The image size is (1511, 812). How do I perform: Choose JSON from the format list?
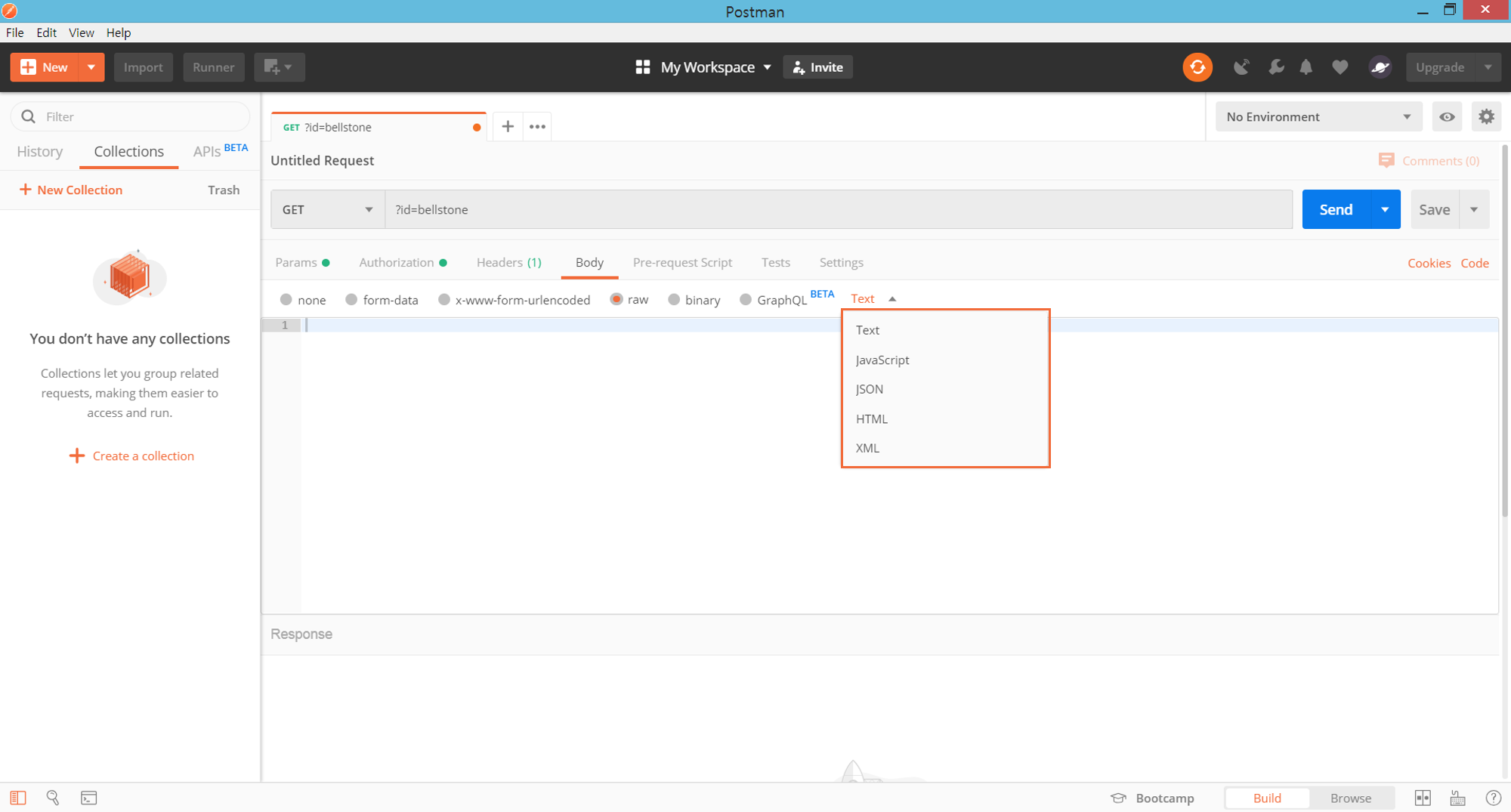pyautogui.click(x=945, y=389)
